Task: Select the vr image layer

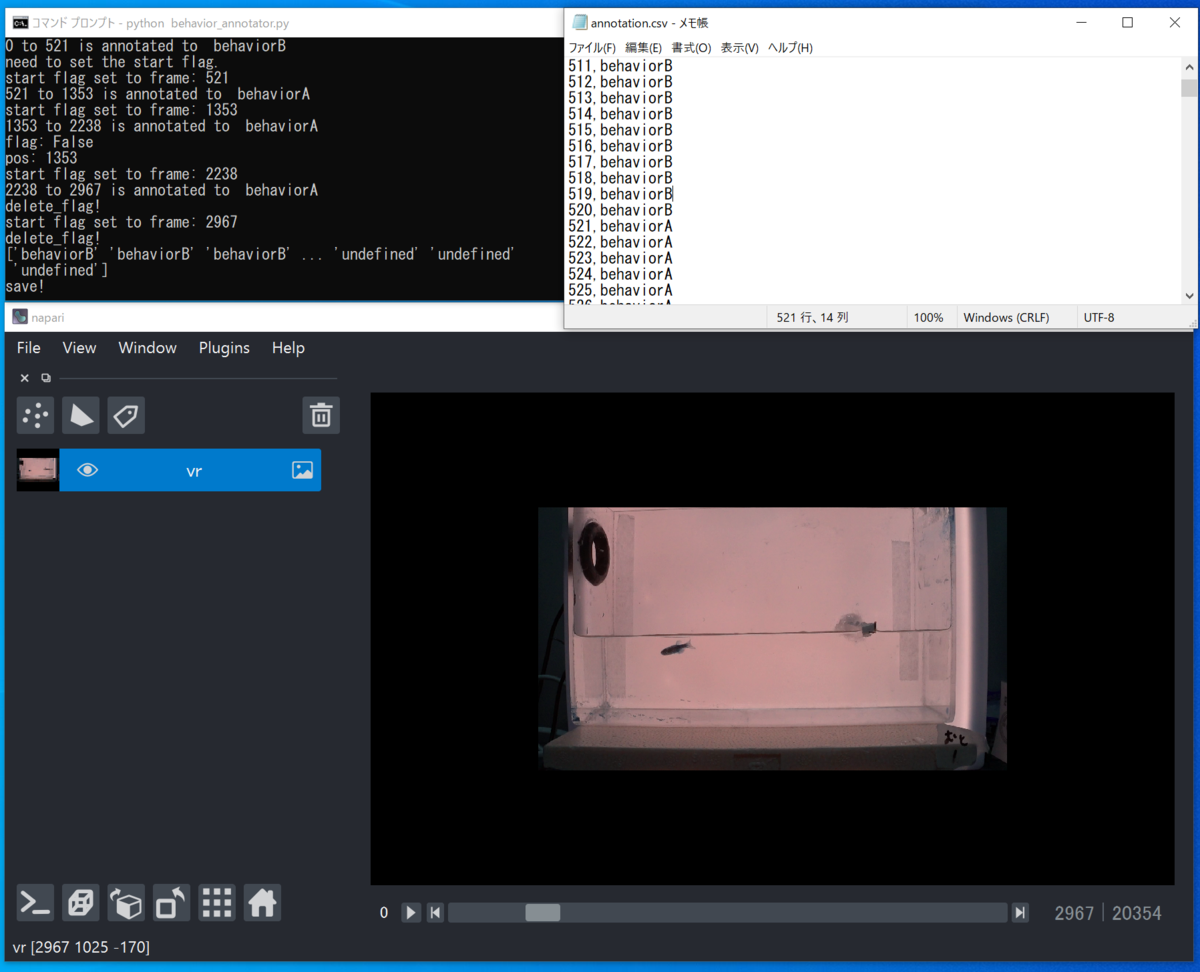Action: (x=193, y=470)
